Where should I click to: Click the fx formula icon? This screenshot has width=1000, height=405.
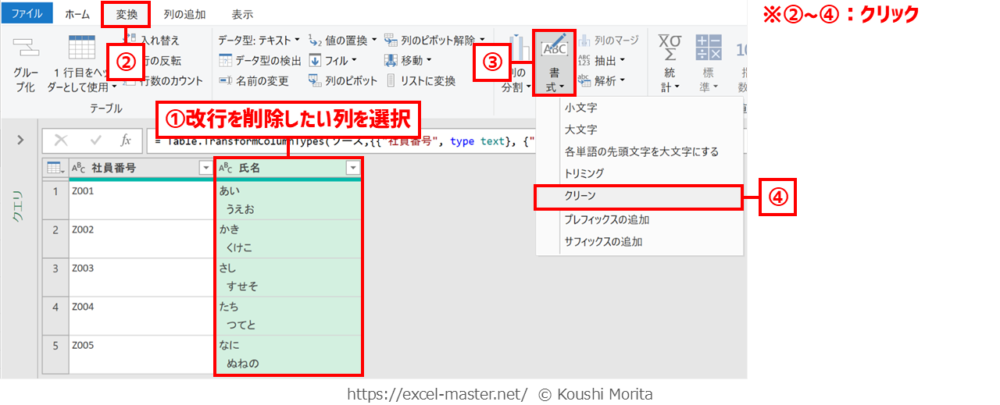125,140
